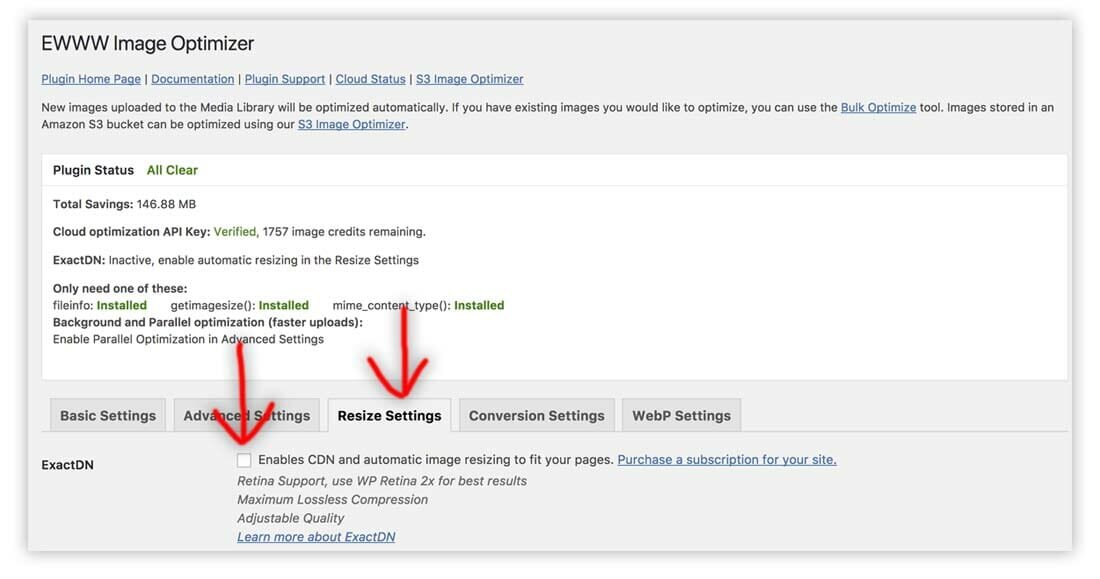Open 'Learn more about ExactDN'
The image size is (1100, 579).
click(316, 536)
